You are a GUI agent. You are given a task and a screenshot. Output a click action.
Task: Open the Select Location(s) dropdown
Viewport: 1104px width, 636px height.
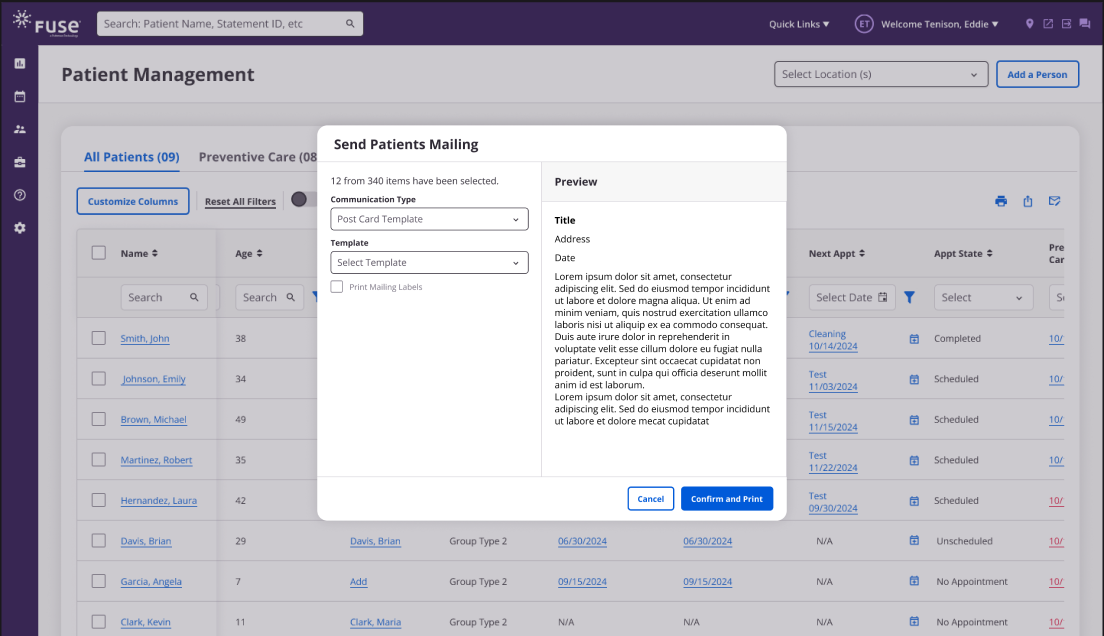click(880, 74)
